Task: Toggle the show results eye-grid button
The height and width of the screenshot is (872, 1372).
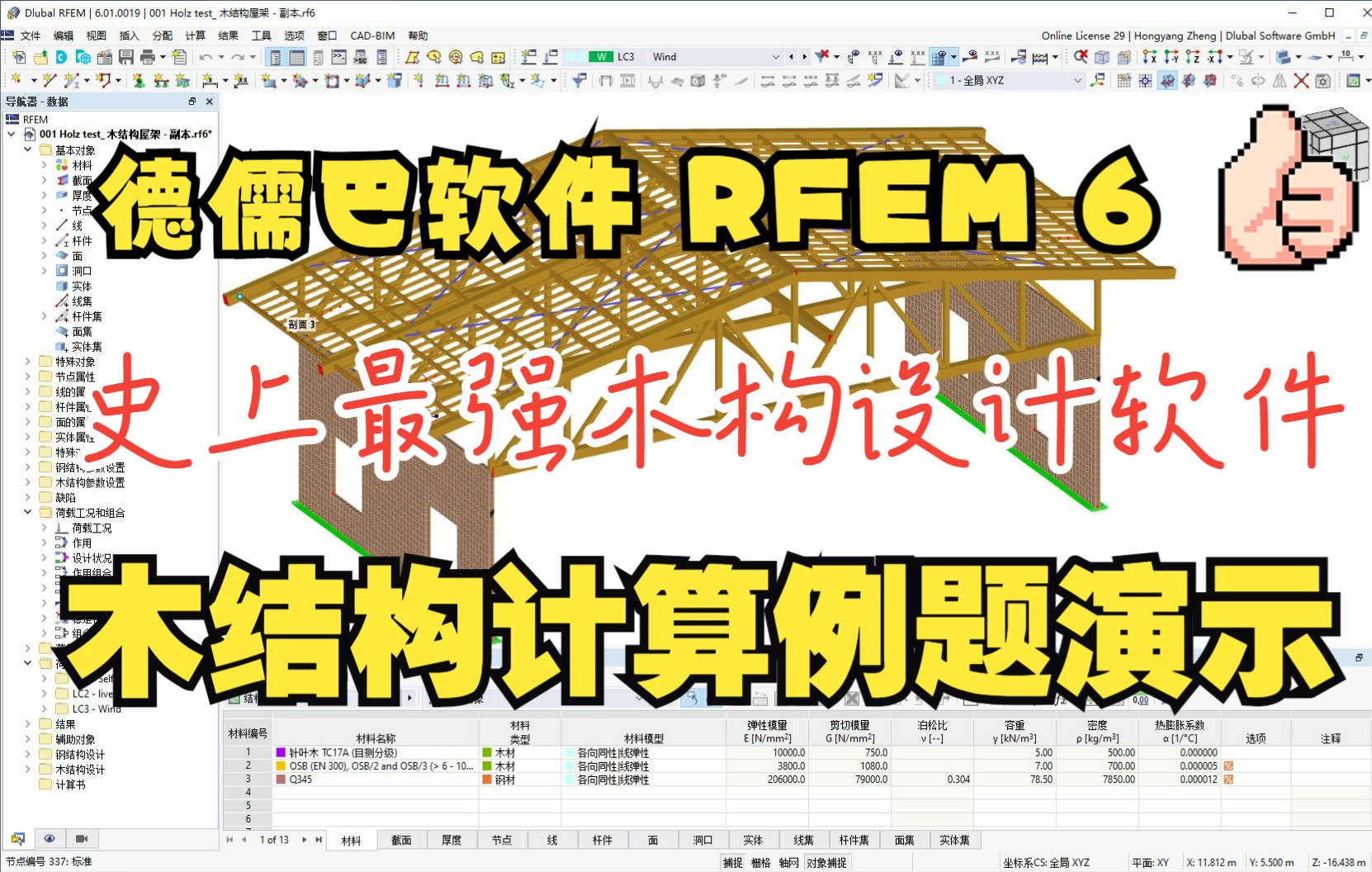Action: point(939,57)
